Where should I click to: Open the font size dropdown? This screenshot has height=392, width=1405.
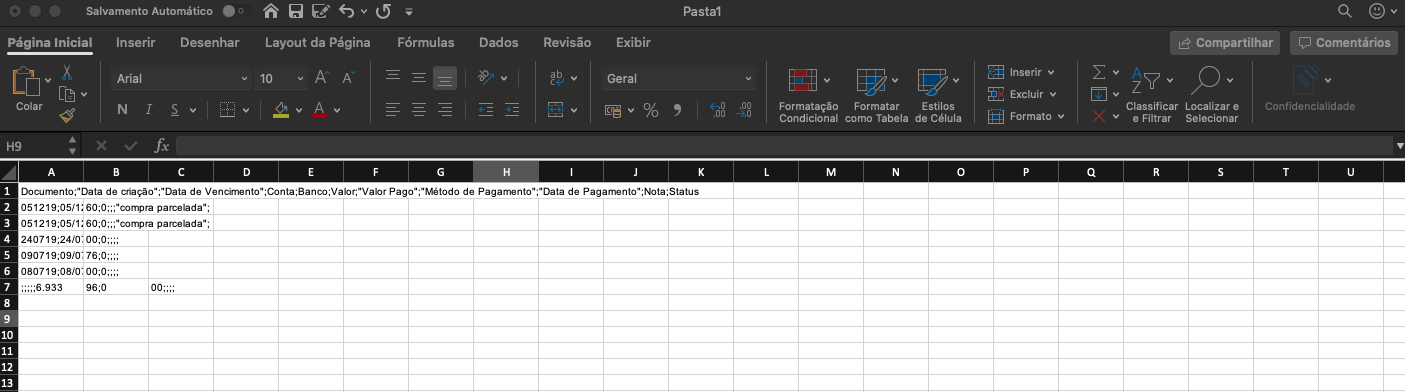tap(281, 78)
